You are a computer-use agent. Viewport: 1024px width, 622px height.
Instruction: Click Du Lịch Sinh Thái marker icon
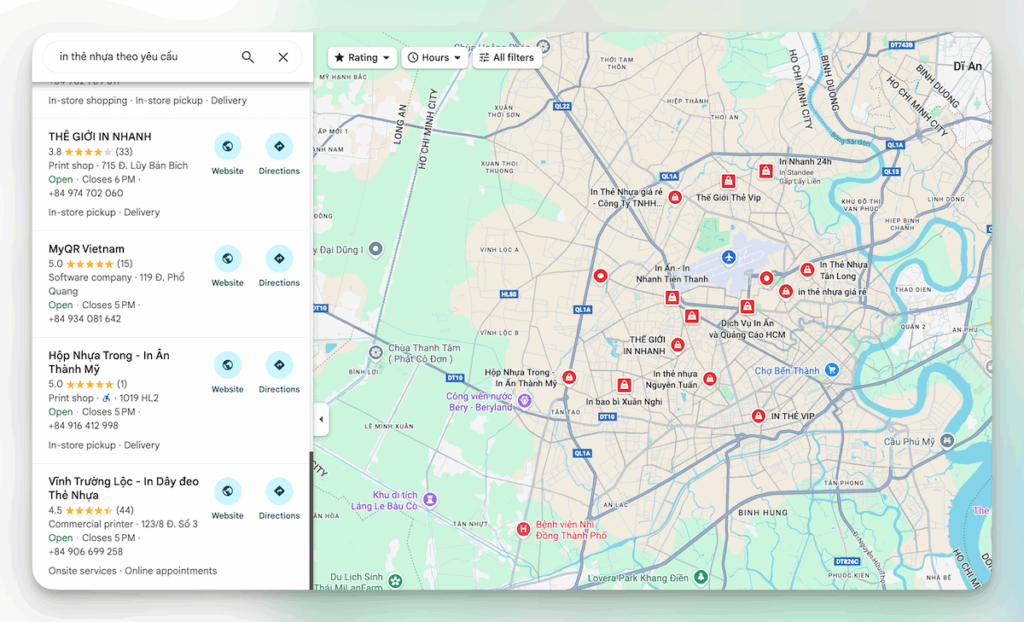394,580
